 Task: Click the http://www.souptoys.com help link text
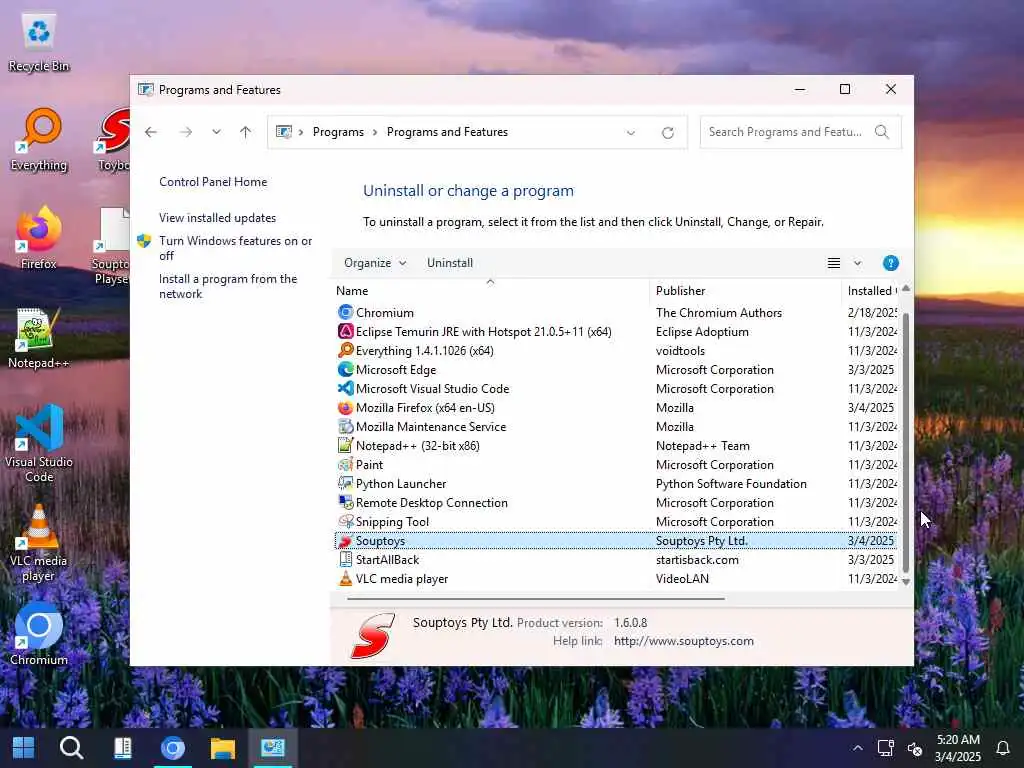point(683,641)
